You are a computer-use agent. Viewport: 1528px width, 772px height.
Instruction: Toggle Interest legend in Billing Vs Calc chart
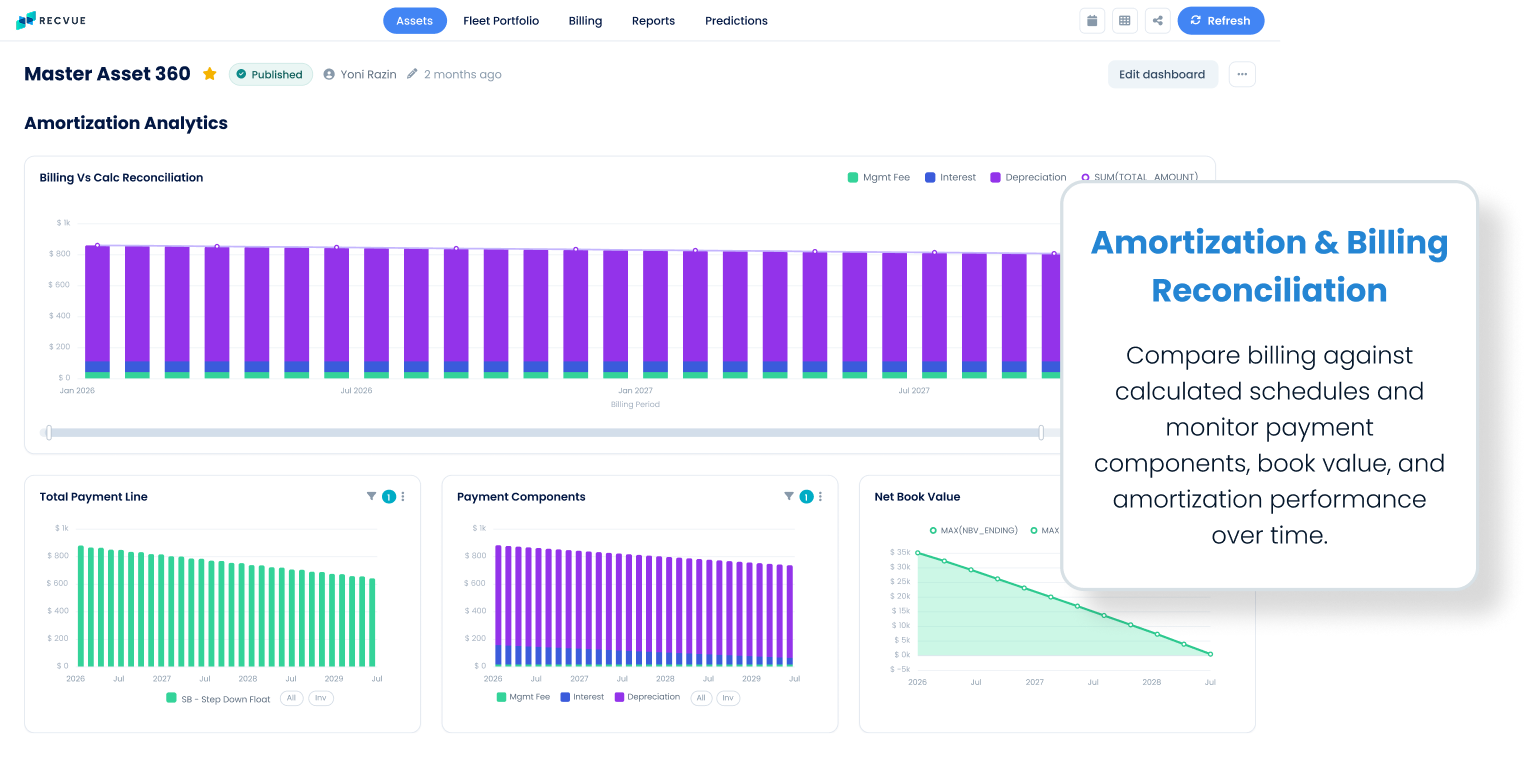click(950, 177)
